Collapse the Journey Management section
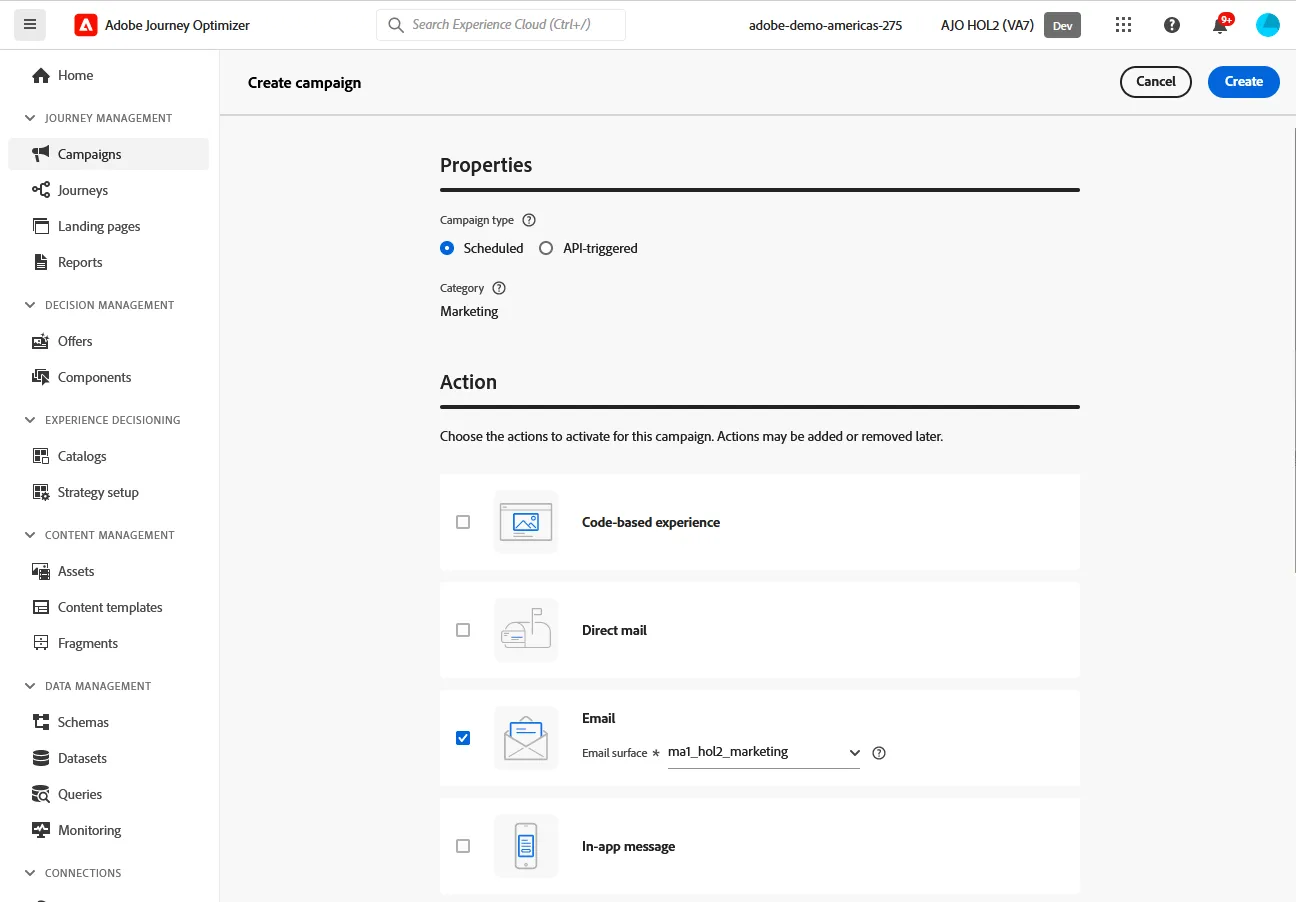The image size is (1296, 902). coord(30,118)
